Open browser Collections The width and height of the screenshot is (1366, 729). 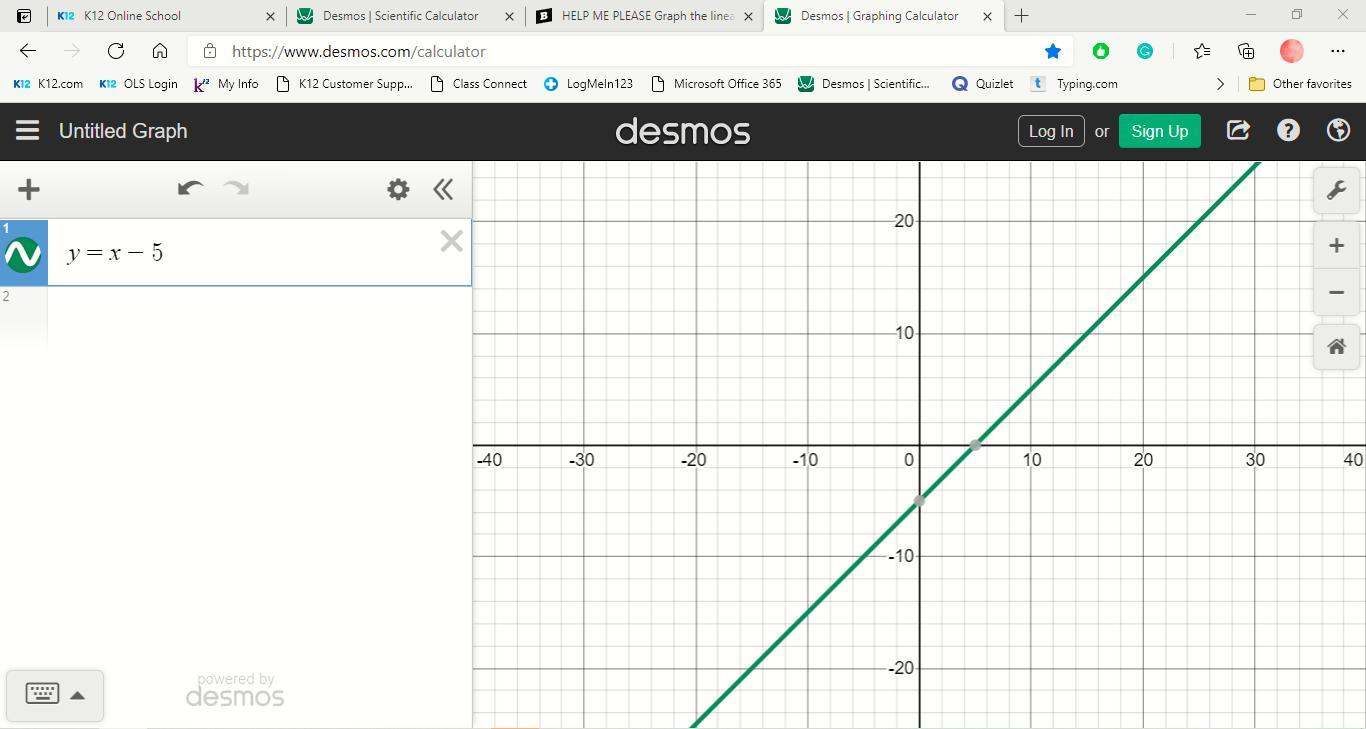pos(1246,51)
